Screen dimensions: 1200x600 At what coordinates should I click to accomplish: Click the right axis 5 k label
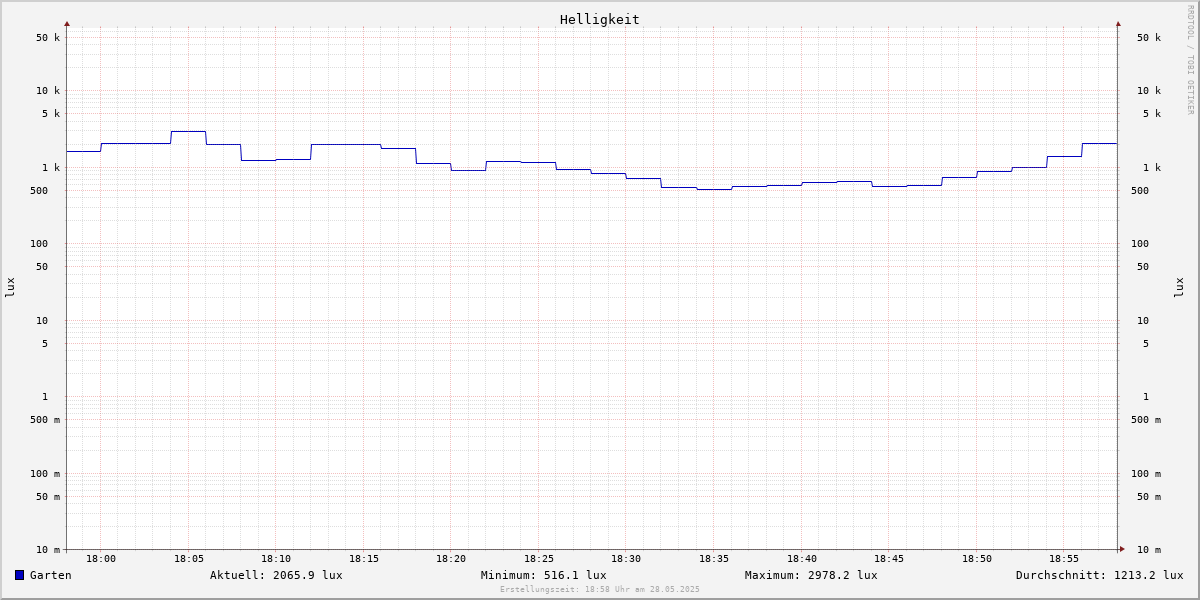tap(1152, 114)
